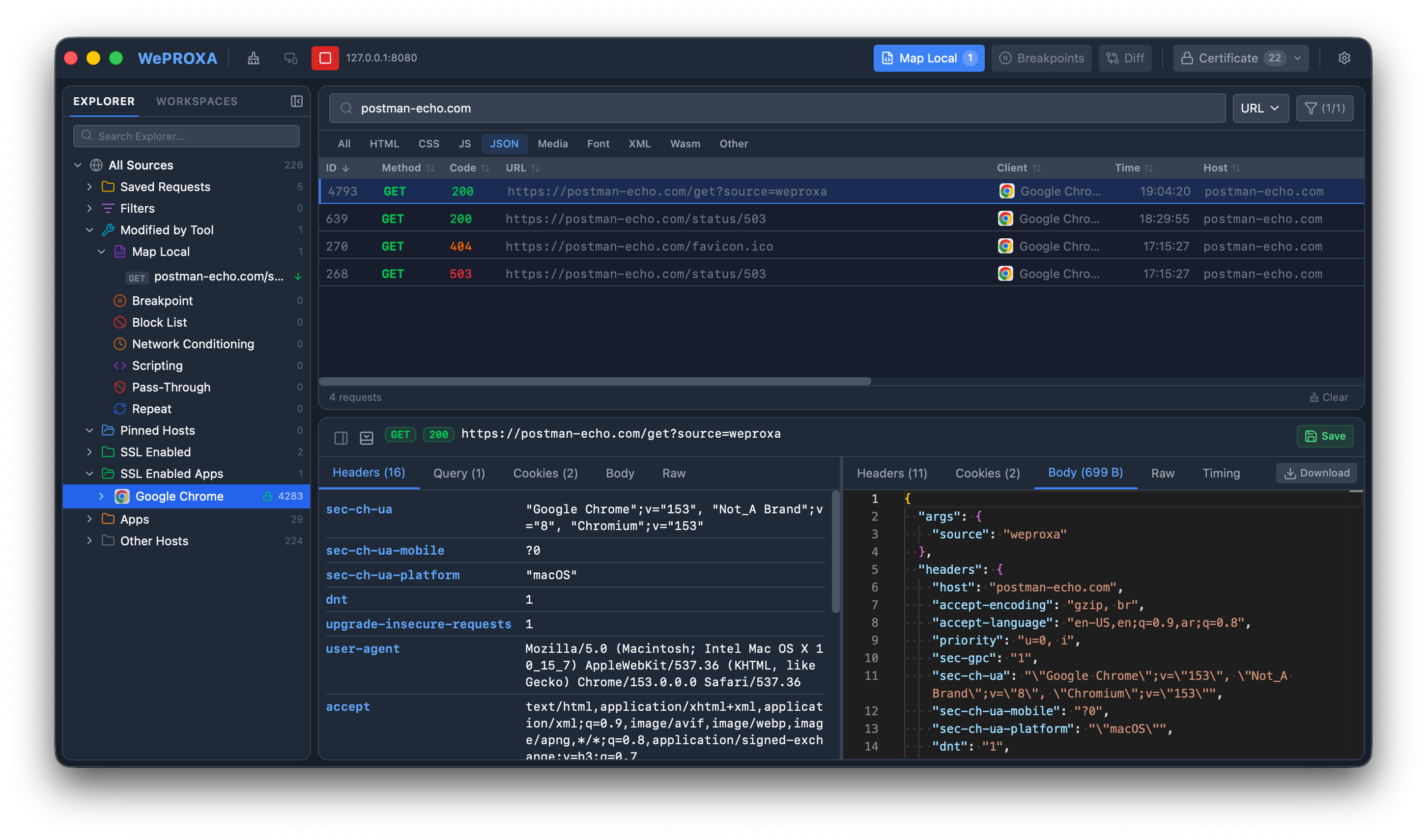Click the split-view layout icon in details pane
Viewport: 1427px width, 840px height.
point(341,438)
